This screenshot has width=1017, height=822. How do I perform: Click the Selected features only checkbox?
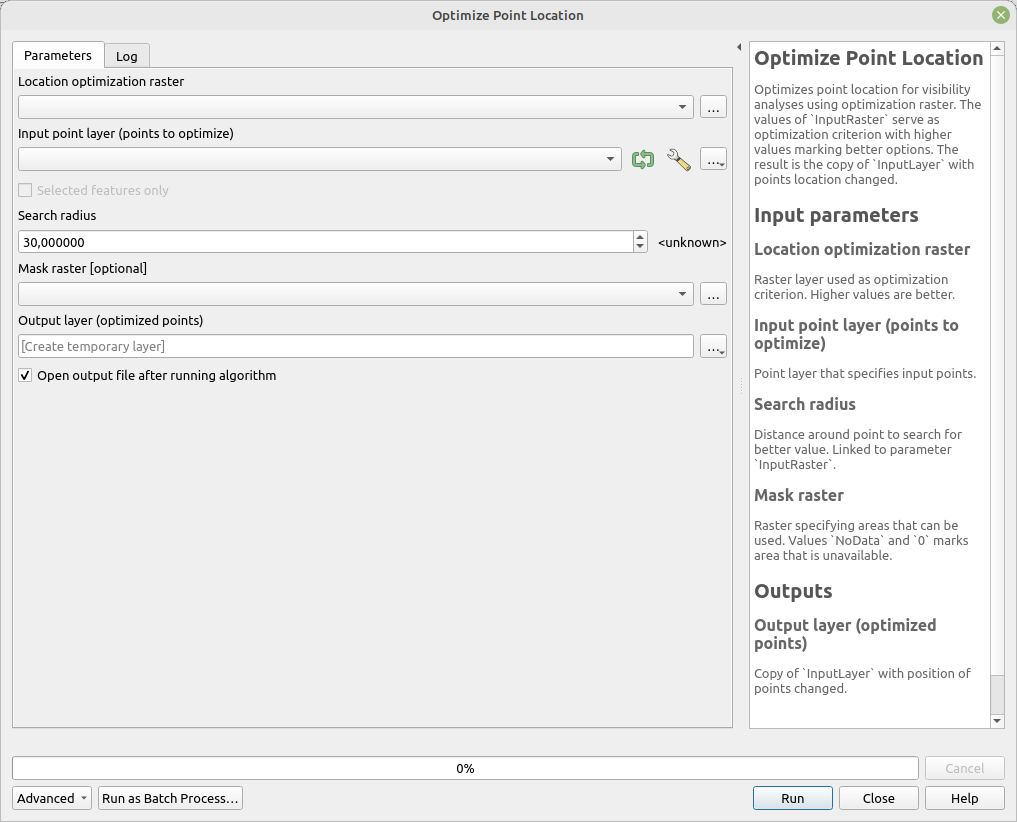pyautogui.click(x=23, y=190)
